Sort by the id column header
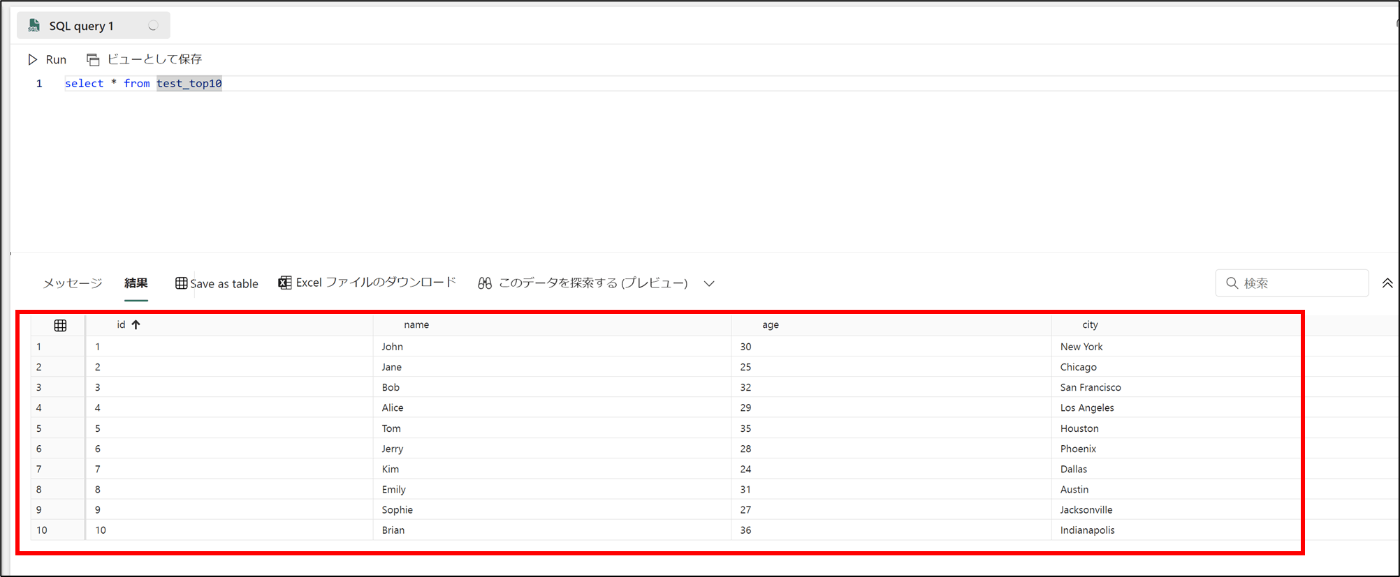1400x577 pixels. coord(229,325)
